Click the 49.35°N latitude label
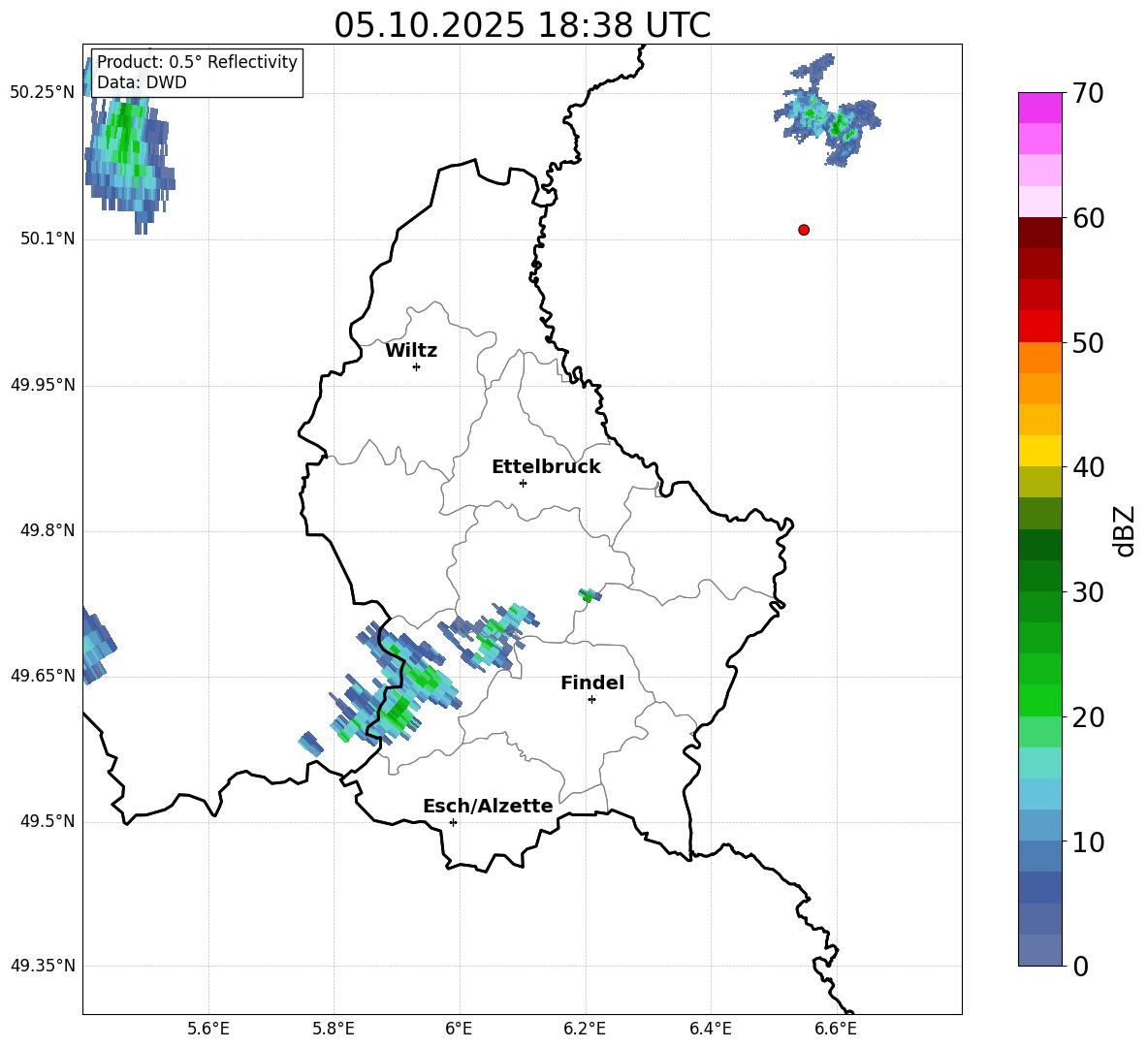Image resolution: width=1148 pixels, height=1048 pixels. tap(43, 966)
